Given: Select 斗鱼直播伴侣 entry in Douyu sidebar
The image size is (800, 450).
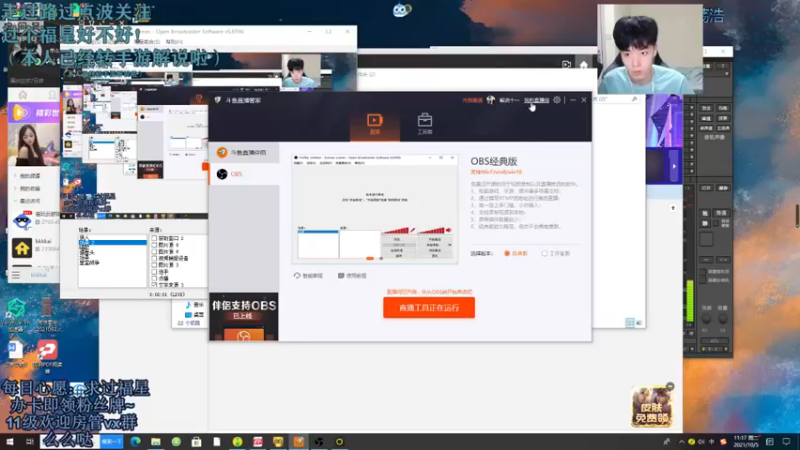Looking at the screenshot, I should coord(244,153).
